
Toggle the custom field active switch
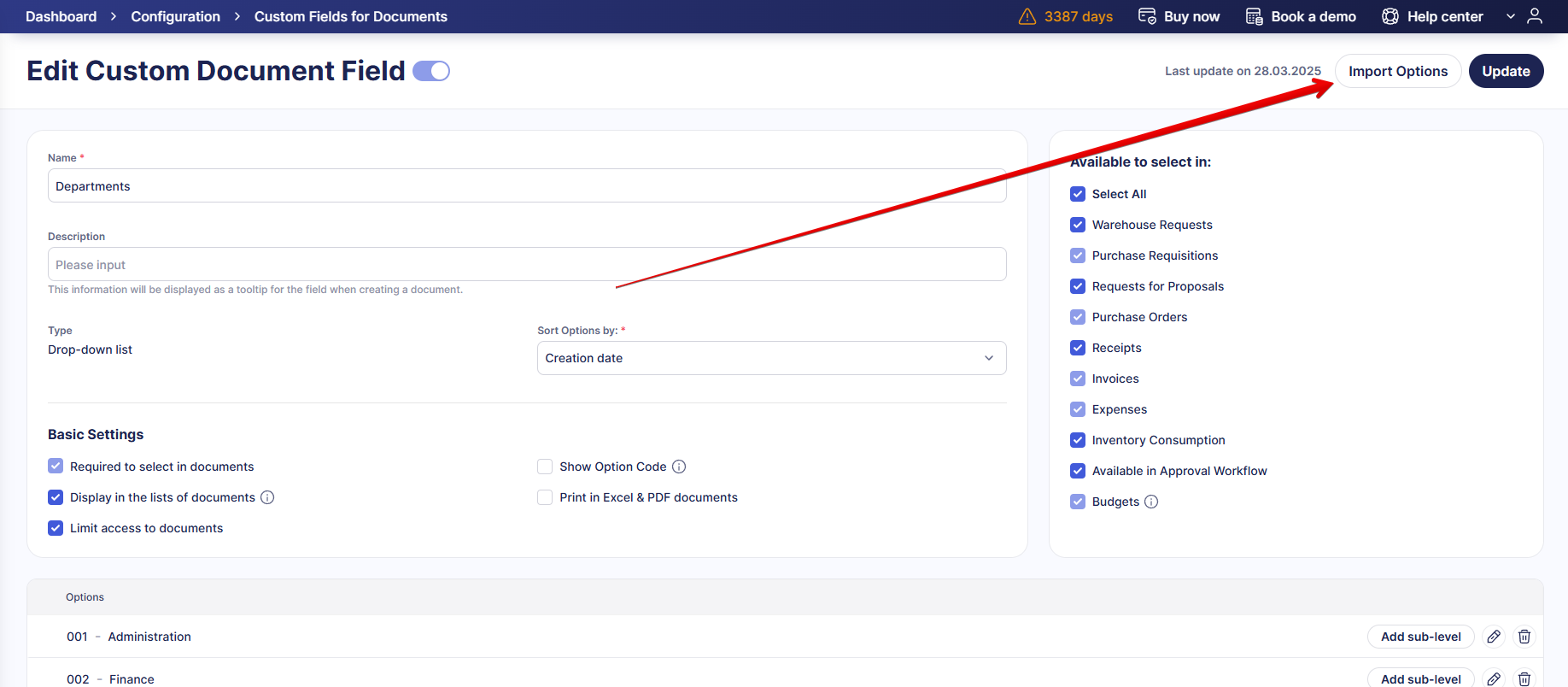431,71
